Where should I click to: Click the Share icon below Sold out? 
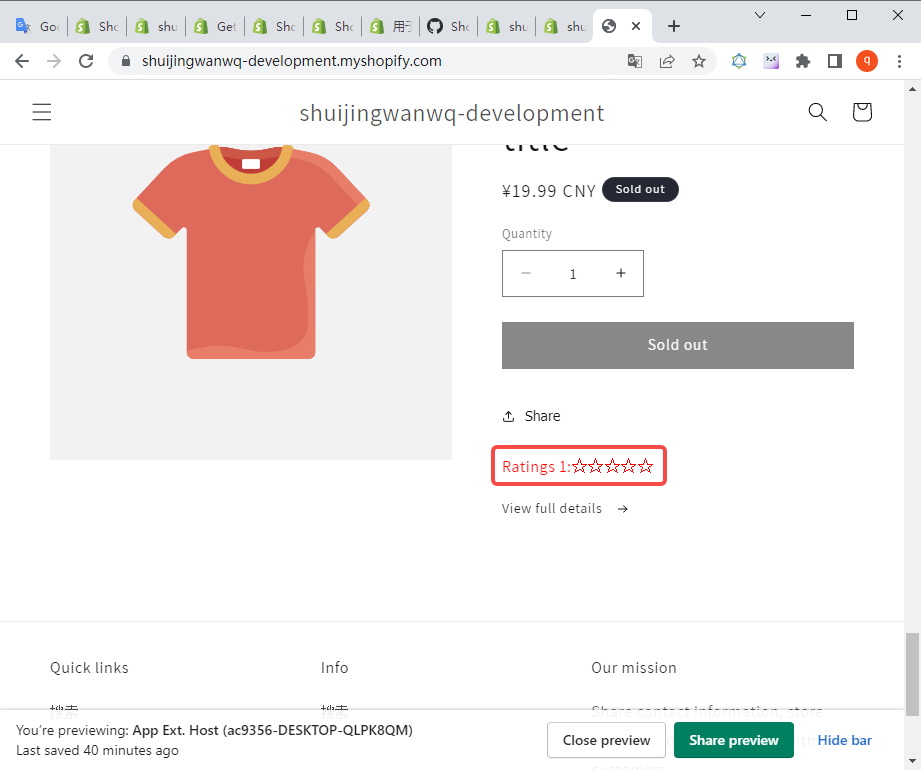pos(509,416)
